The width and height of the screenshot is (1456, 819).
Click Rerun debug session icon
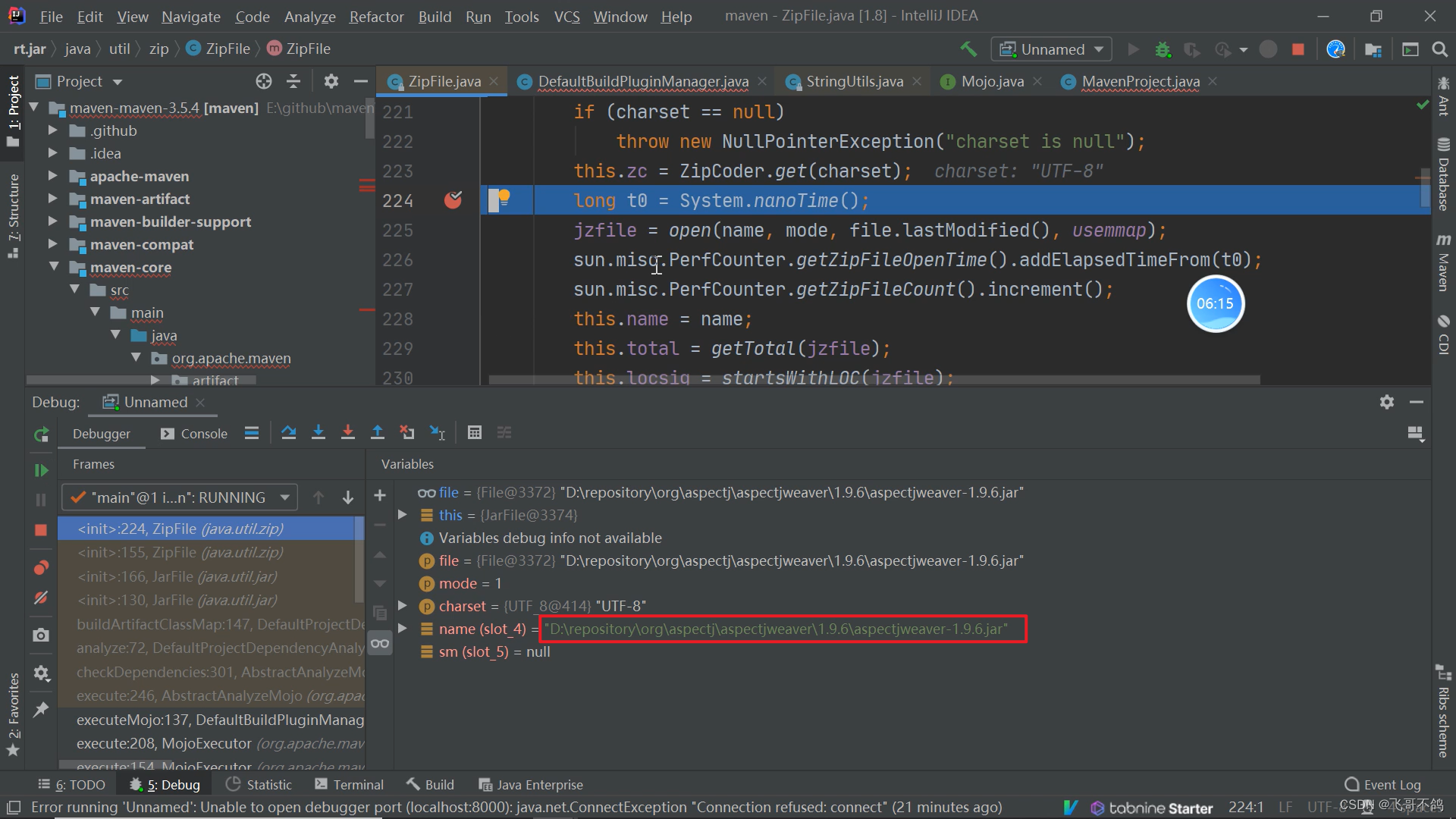(41, 434)
